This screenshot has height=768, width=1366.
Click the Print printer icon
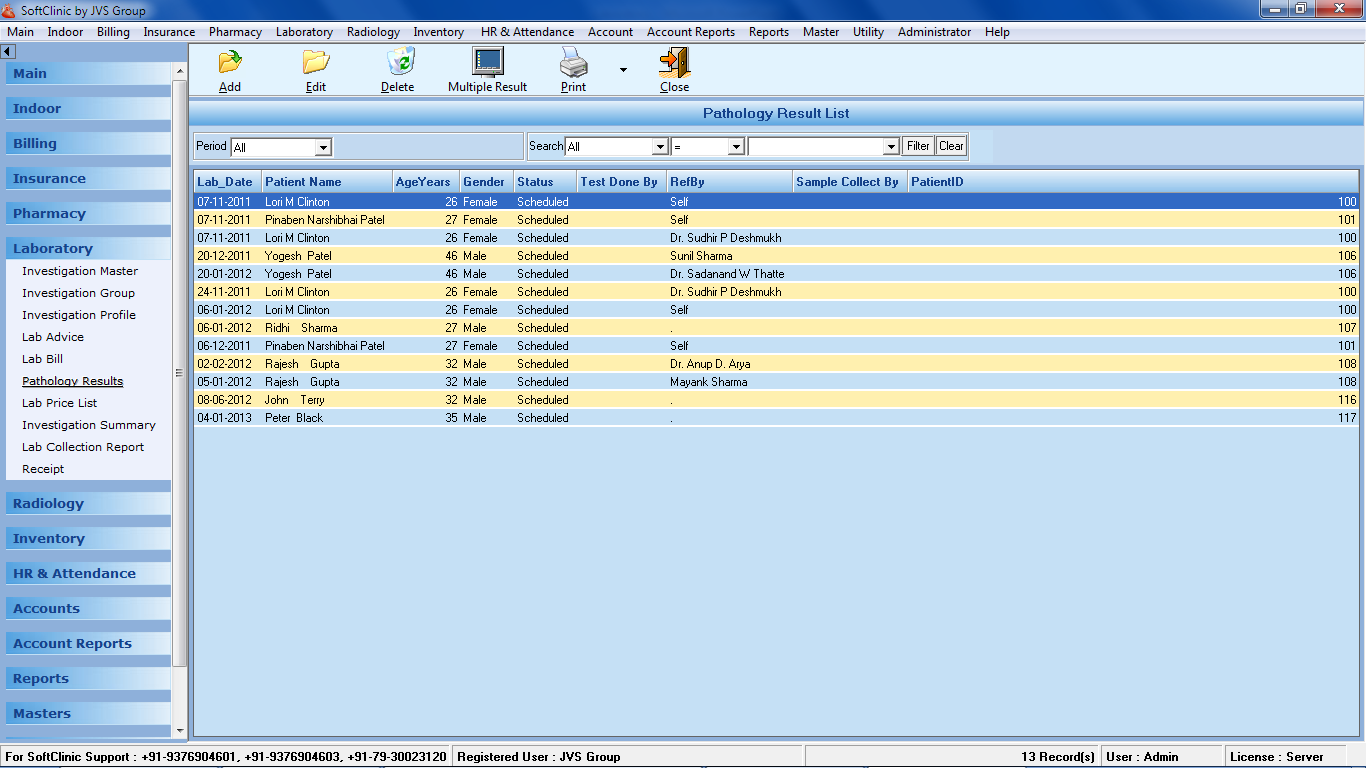pyautogui.click(x=573, y=64)
